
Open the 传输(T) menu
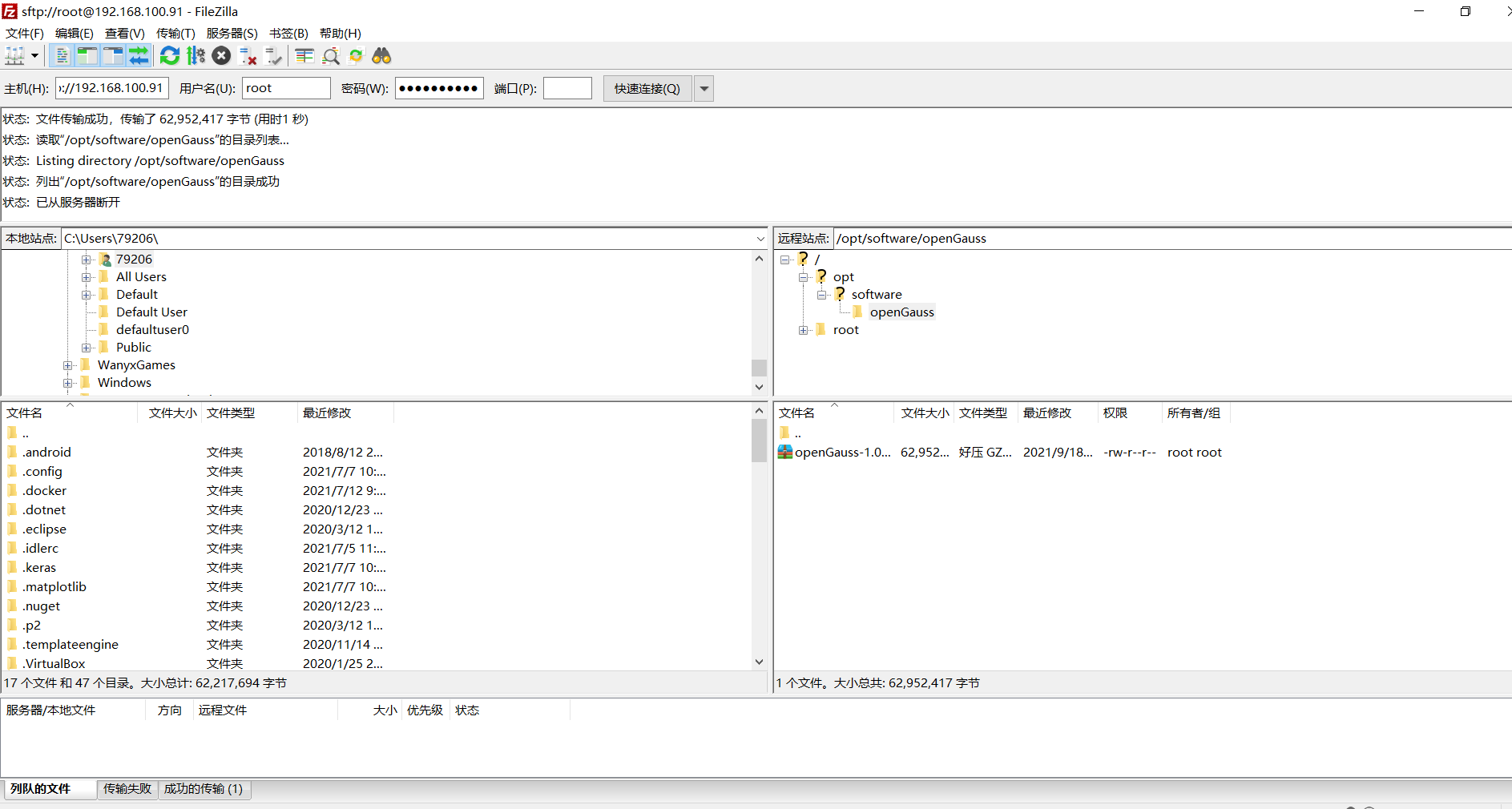click(175, 34)
